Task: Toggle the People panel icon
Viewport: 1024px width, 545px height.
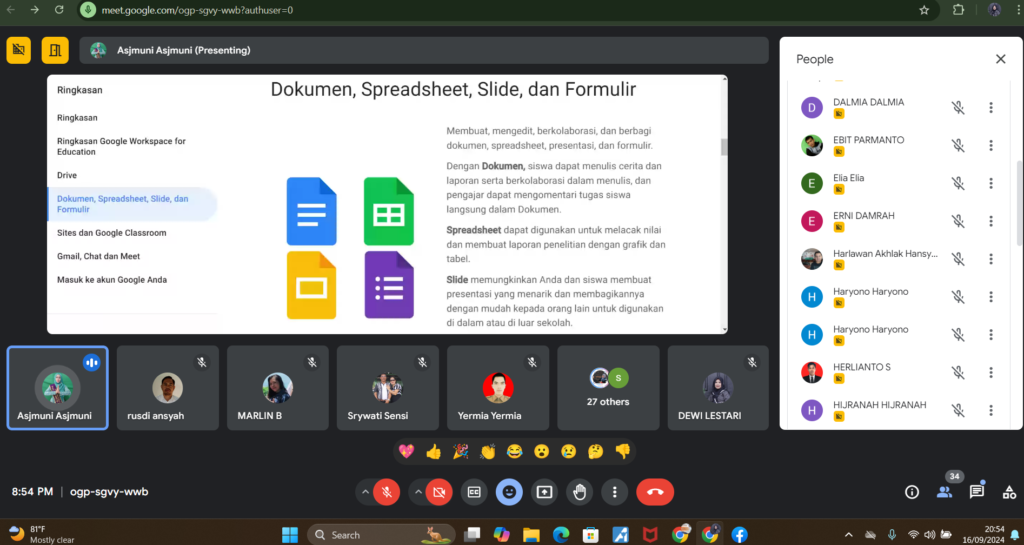Action: [944, 492]
